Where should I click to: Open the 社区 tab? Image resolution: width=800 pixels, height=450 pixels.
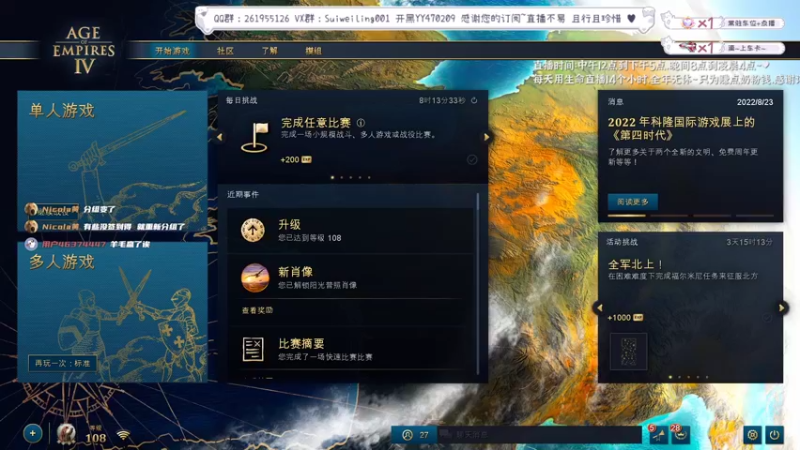(225, 51)
